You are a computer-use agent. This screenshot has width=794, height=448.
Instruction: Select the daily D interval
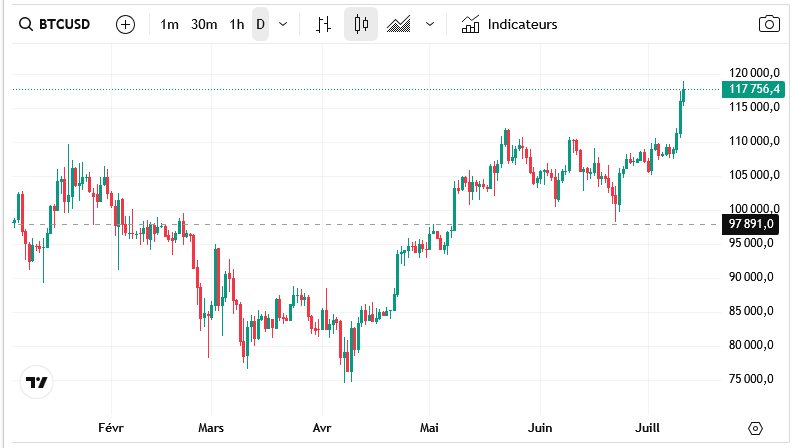click(x=260, y=24)
